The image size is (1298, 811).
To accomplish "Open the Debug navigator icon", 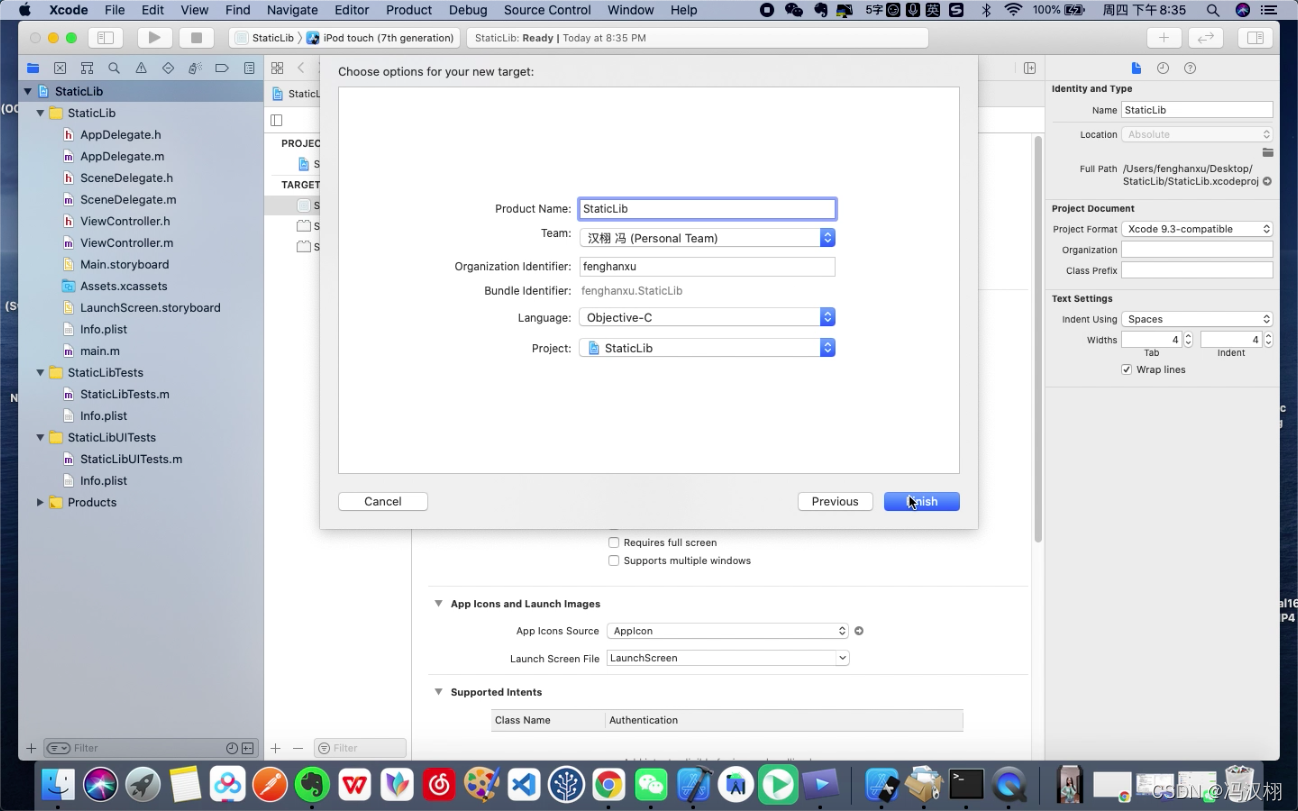I will 195,68.
